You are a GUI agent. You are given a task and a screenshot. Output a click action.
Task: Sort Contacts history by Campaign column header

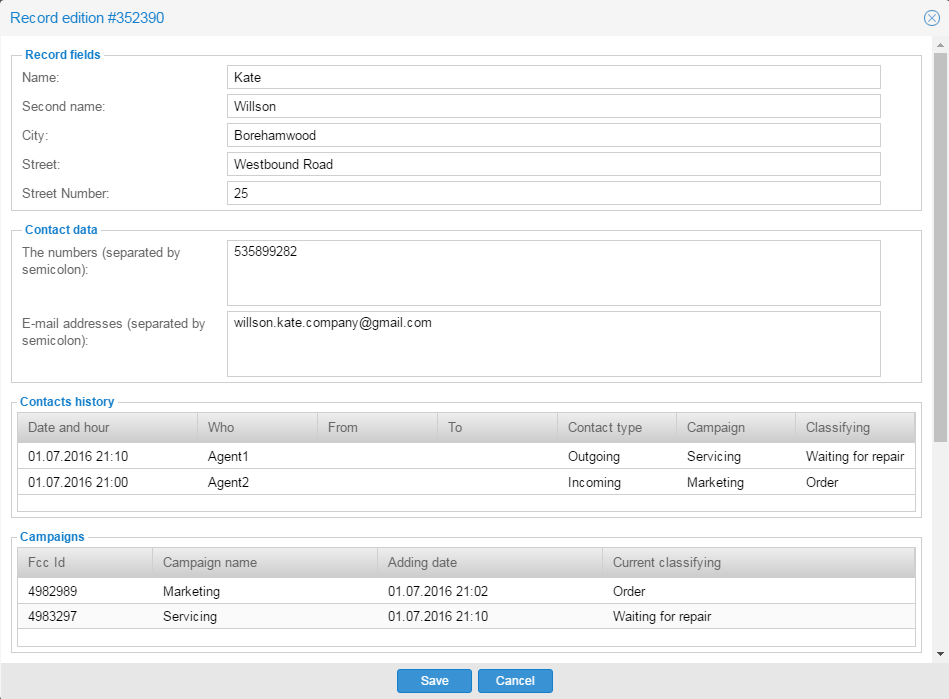coord(735,427)
